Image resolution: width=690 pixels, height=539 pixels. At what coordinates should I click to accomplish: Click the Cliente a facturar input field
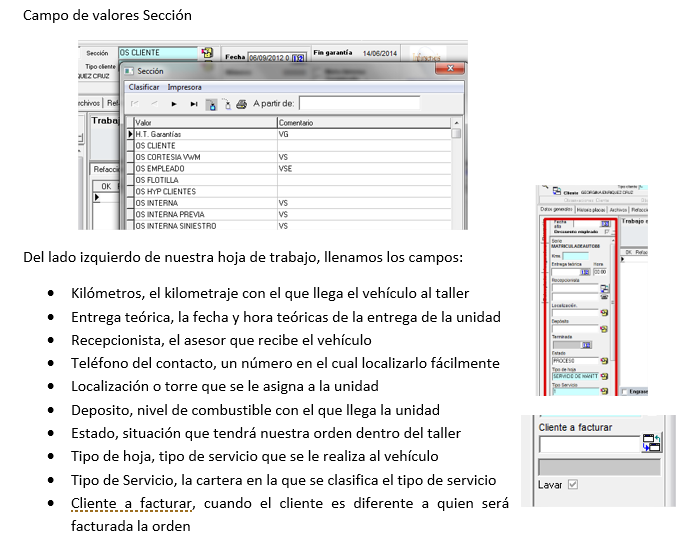point(590,444)
